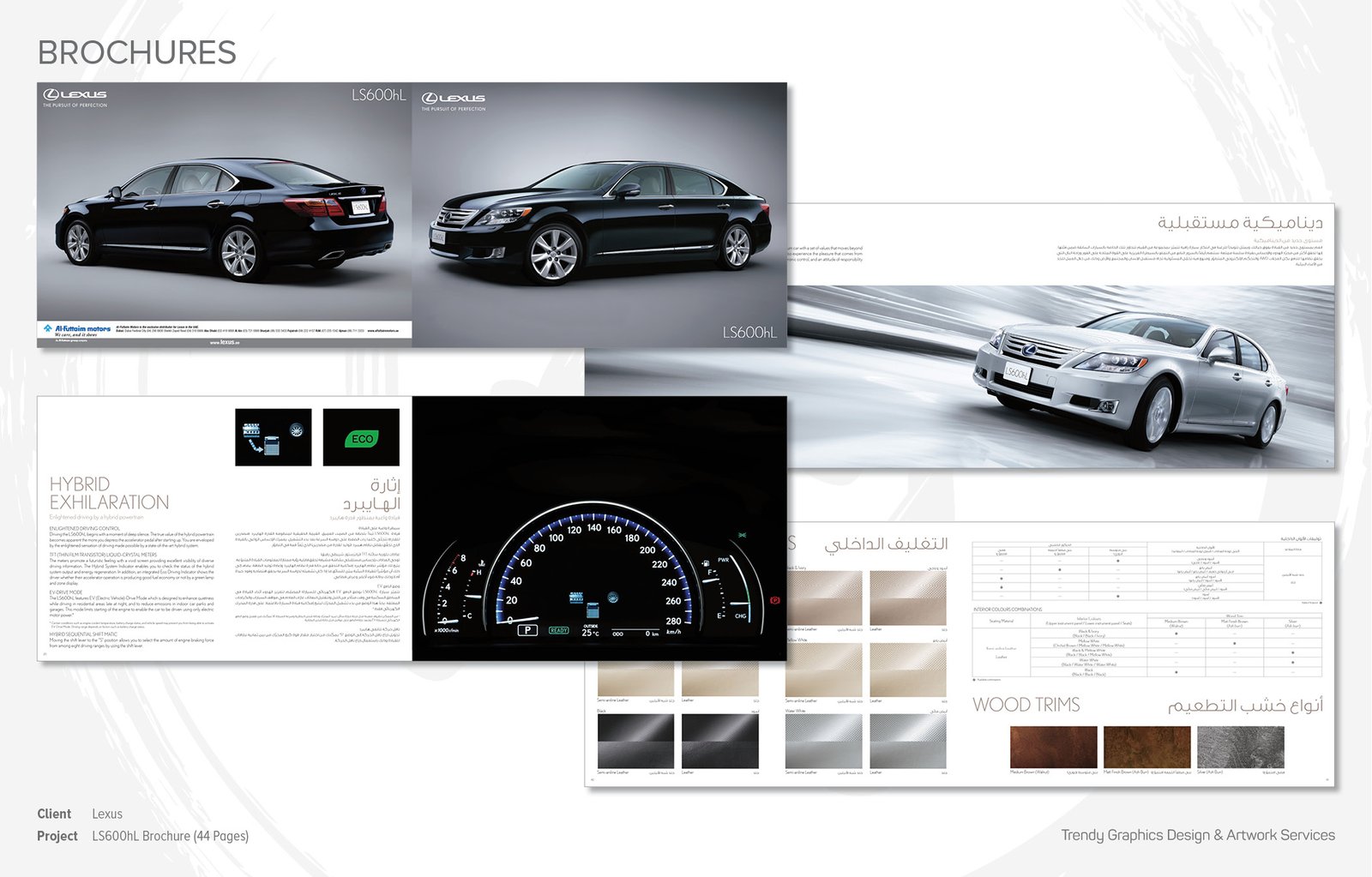Click the 'HYBRID EXHILARATION' heading

click(109, 493)
